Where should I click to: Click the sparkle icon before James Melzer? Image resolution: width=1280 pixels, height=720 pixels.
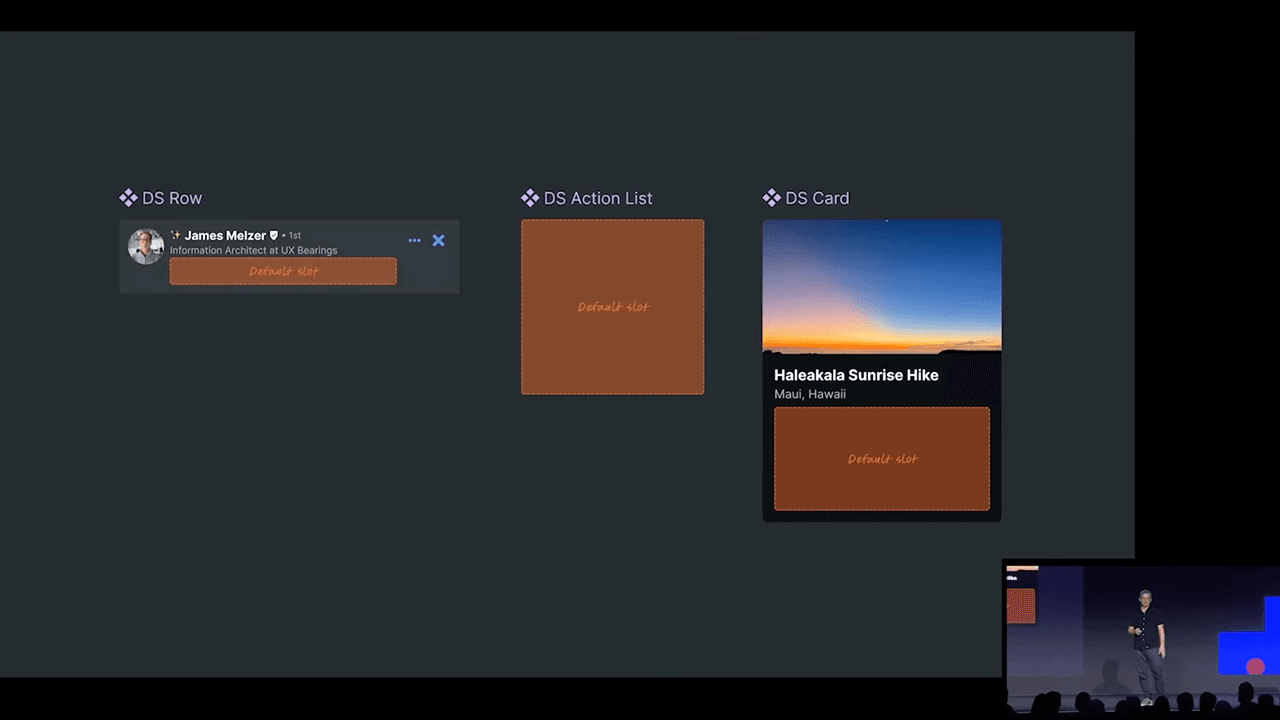pos(176,236)
